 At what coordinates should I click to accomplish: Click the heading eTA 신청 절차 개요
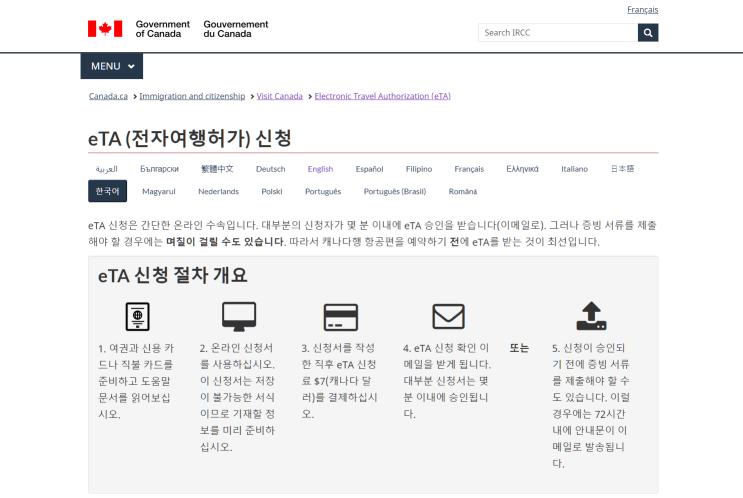coord(172,275)
